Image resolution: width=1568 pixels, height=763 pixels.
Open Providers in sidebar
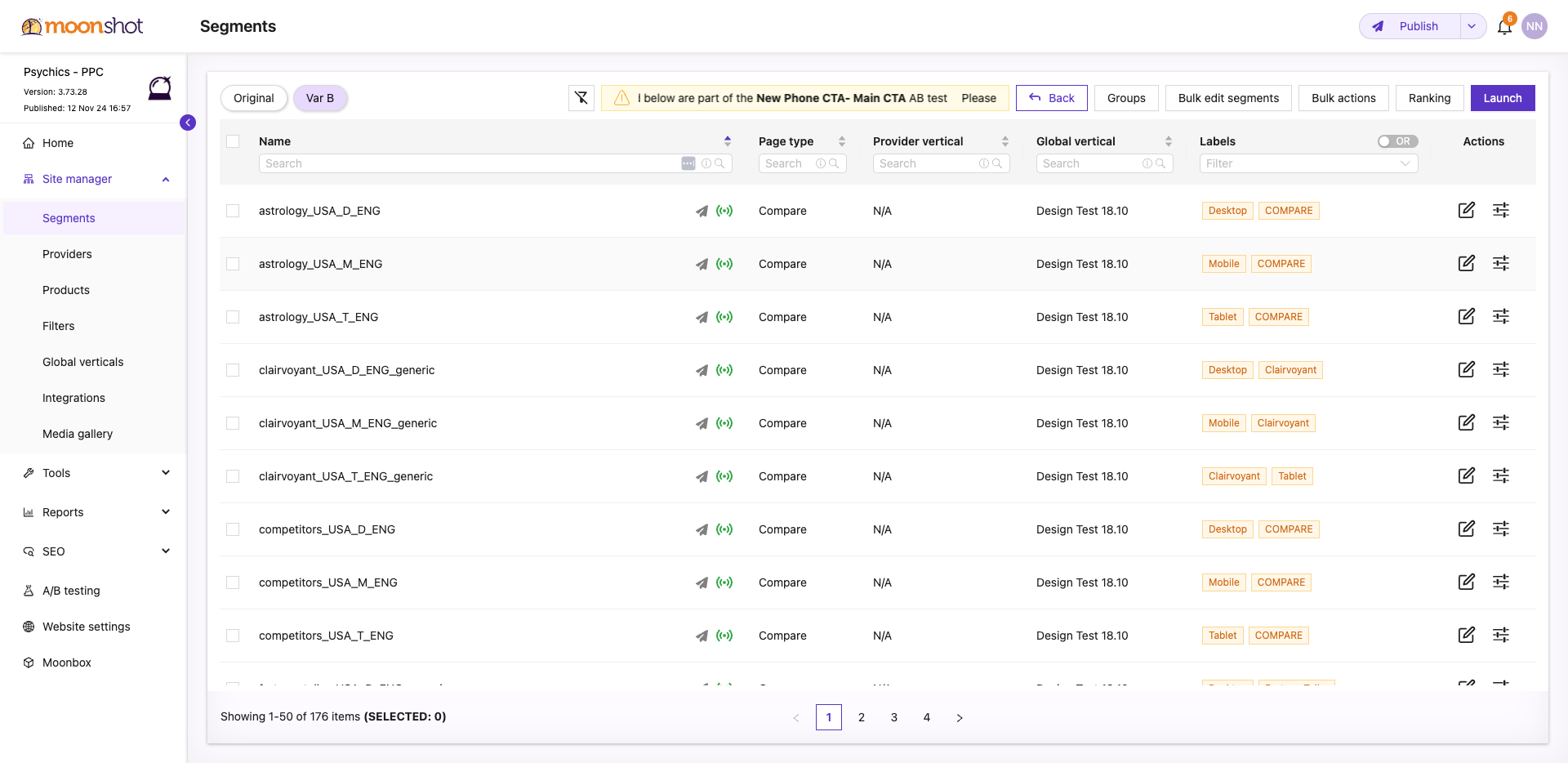pyautogui.click(x=67, y=254)
